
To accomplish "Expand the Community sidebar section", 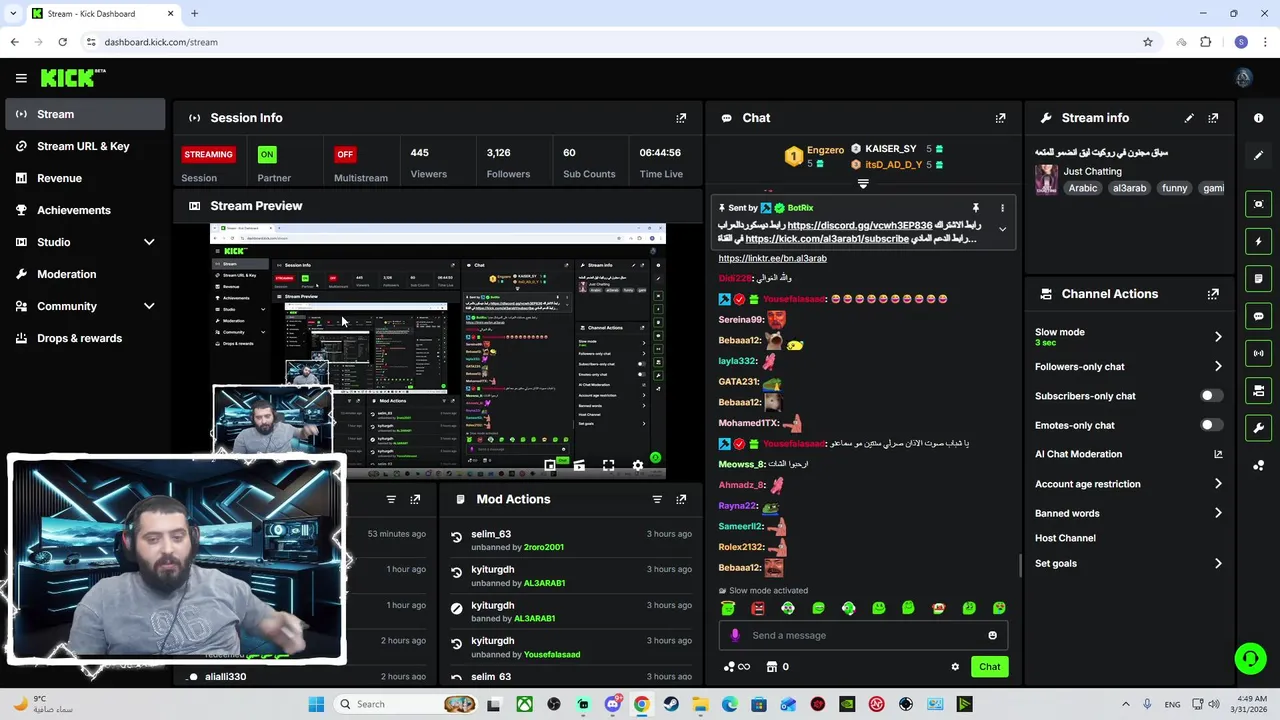I will pos(149,306).
